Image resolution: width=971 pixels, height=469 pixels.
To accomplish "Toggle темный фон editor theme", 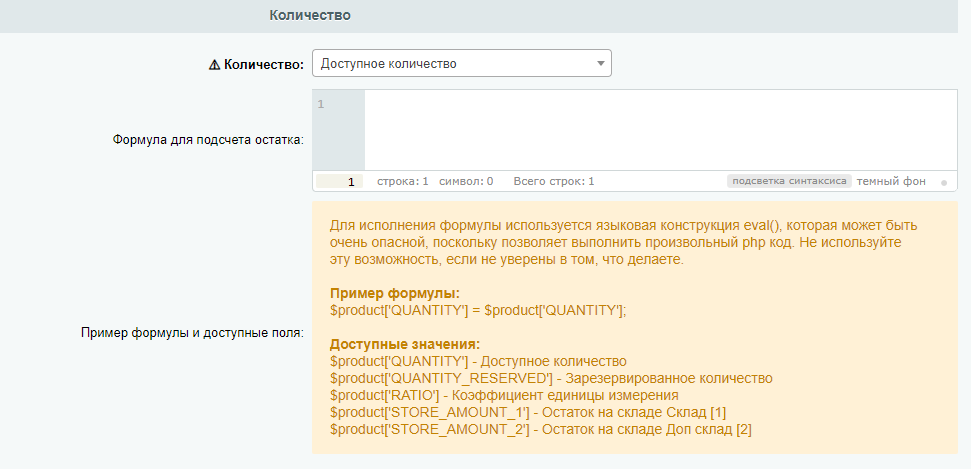I will tap(891, 182).
